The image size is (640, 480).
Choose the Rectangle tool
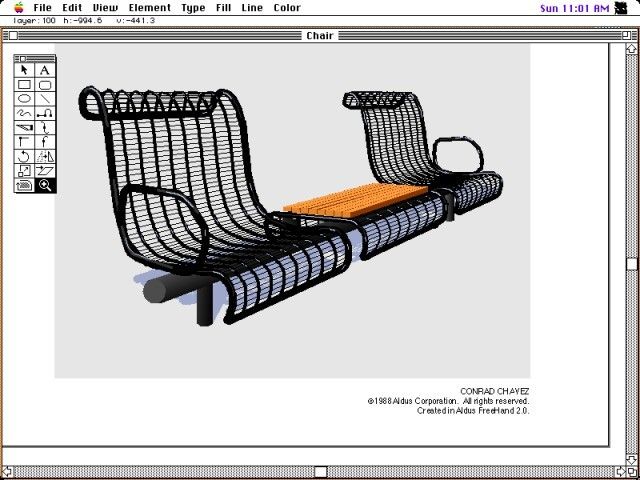(24, 85)
